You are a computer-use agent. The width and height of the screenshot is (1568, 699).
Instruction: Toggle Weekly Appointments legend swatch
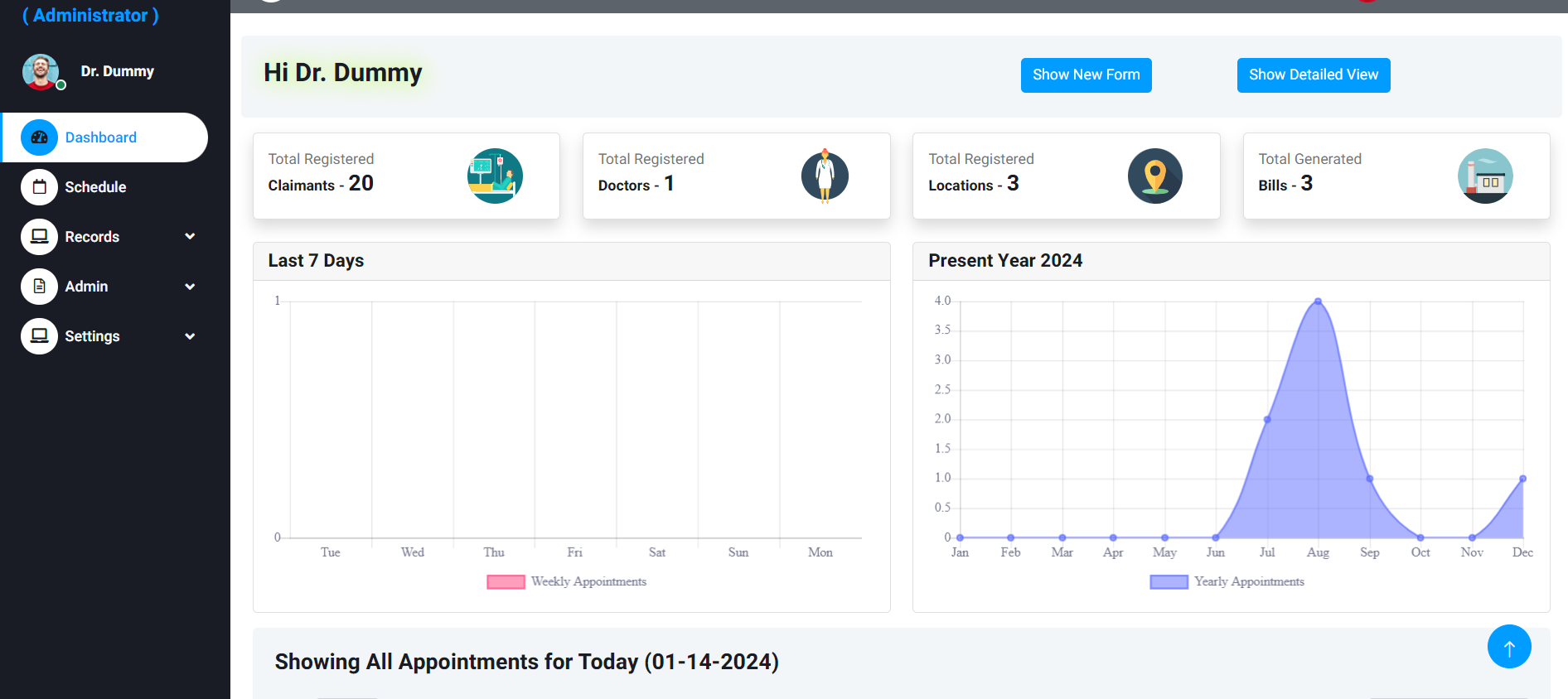tap(506, 582)
